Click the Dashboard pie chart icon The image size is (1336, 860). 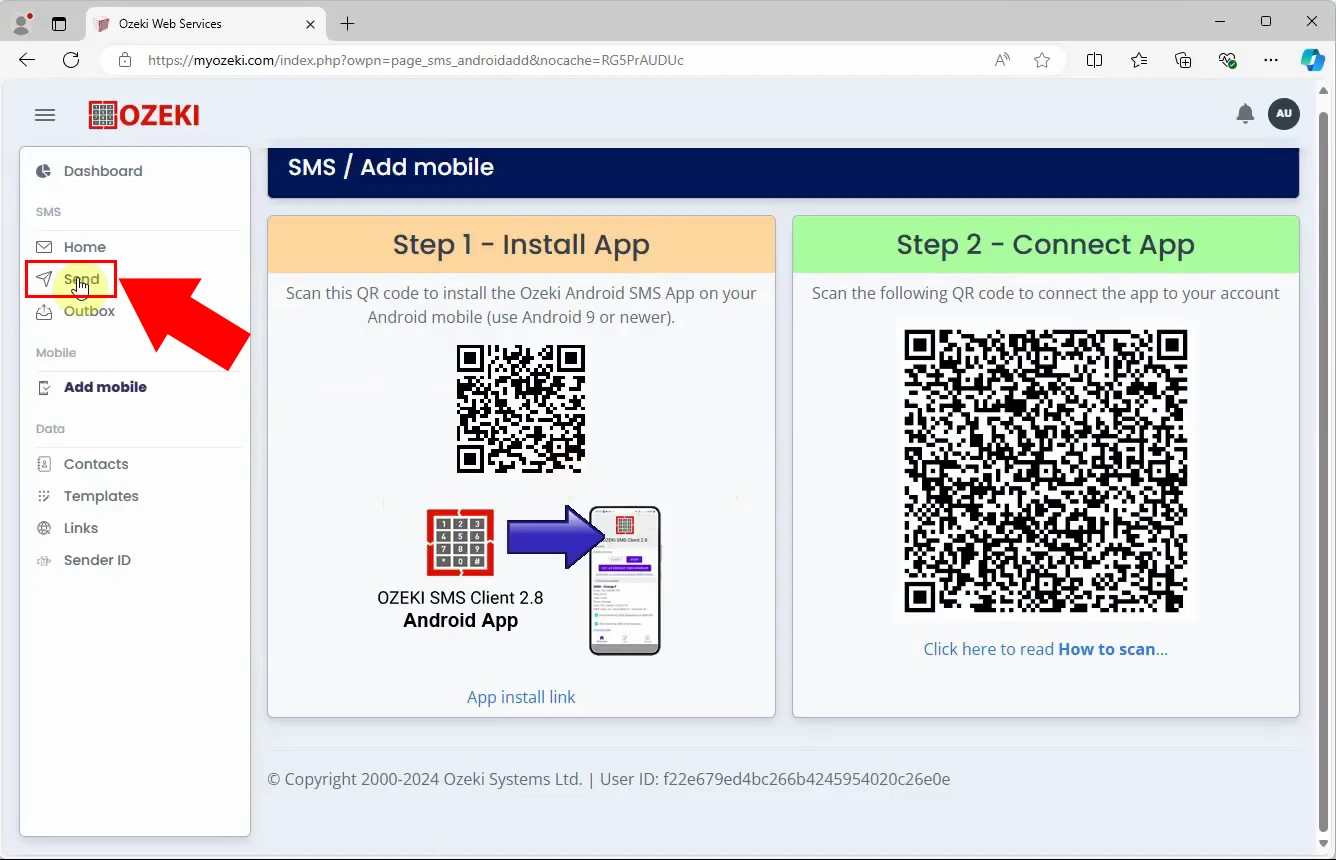pyautogui.click(x=44, y=171)
